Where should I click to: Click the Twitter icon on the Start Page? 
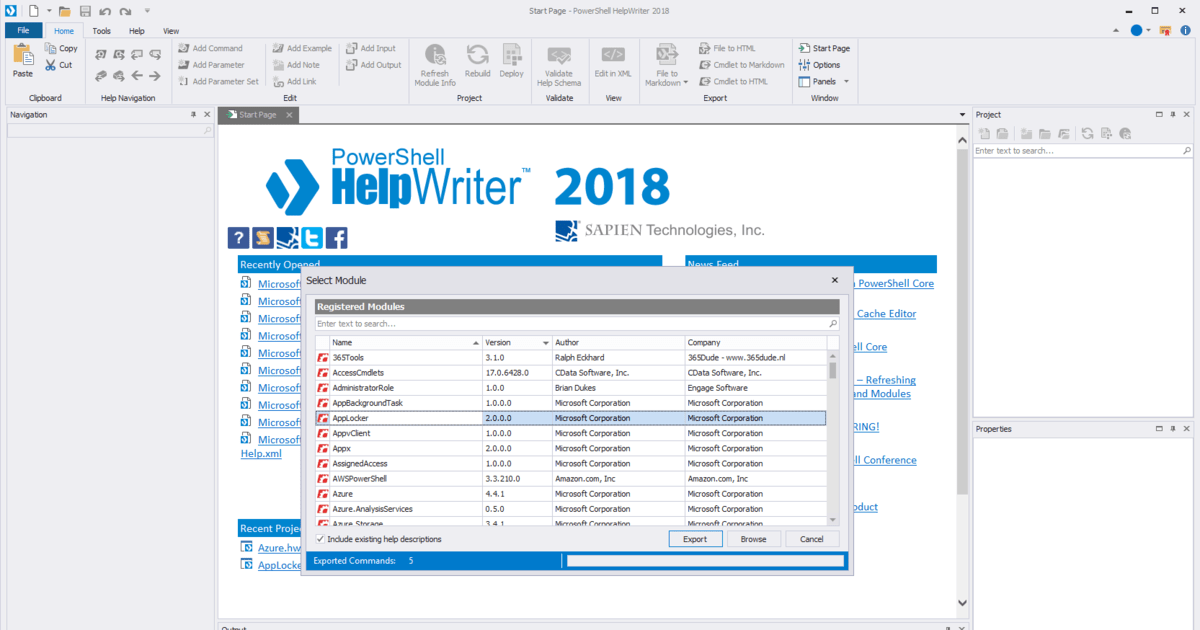311,238
